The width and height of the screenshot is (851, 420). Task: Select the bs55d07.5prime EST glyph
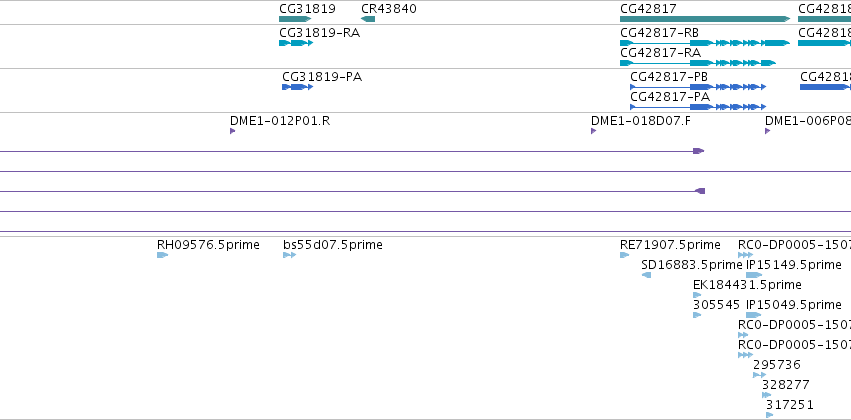tap(289, 255)
